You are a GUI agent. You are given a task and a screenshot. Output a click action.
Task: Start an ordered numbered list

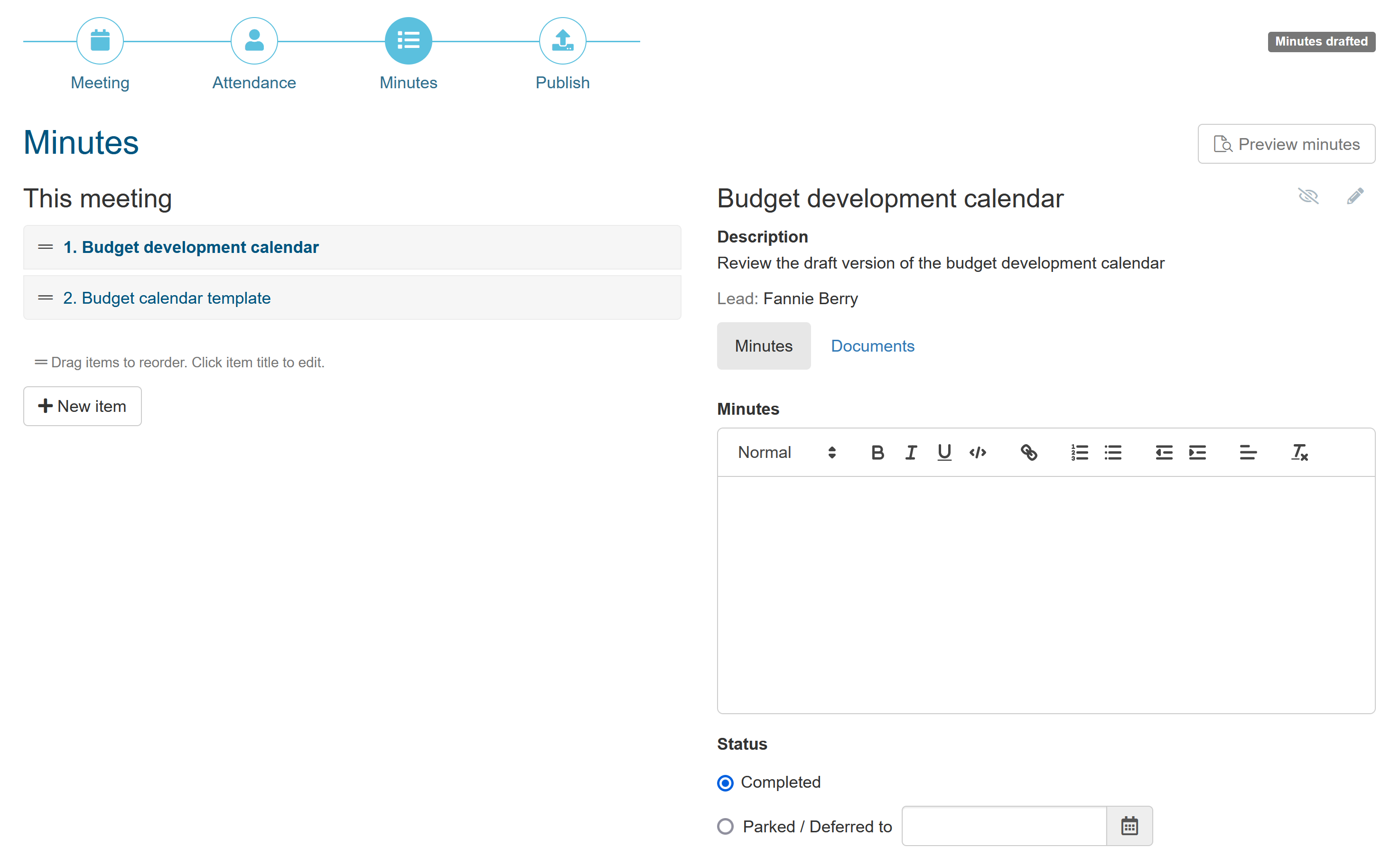click(x=1079, y=453)
